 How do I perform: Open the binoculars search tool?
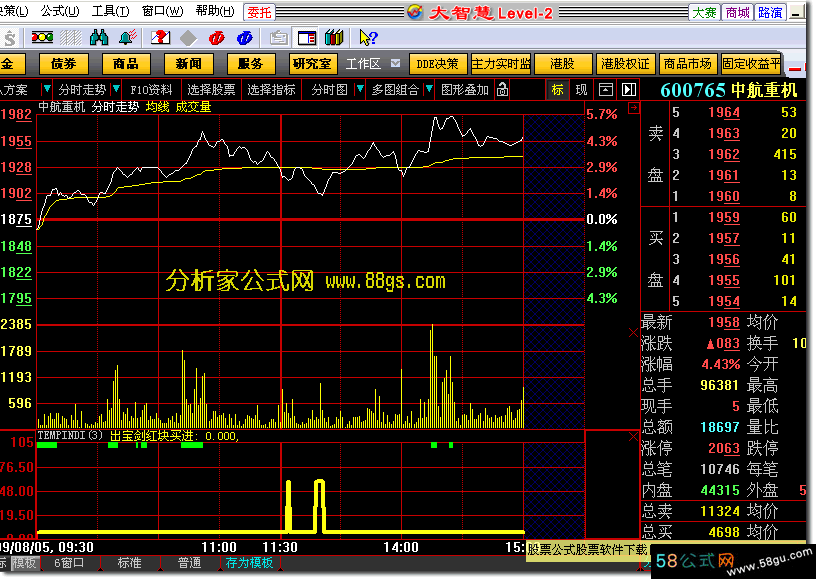(x=99, y=37)
